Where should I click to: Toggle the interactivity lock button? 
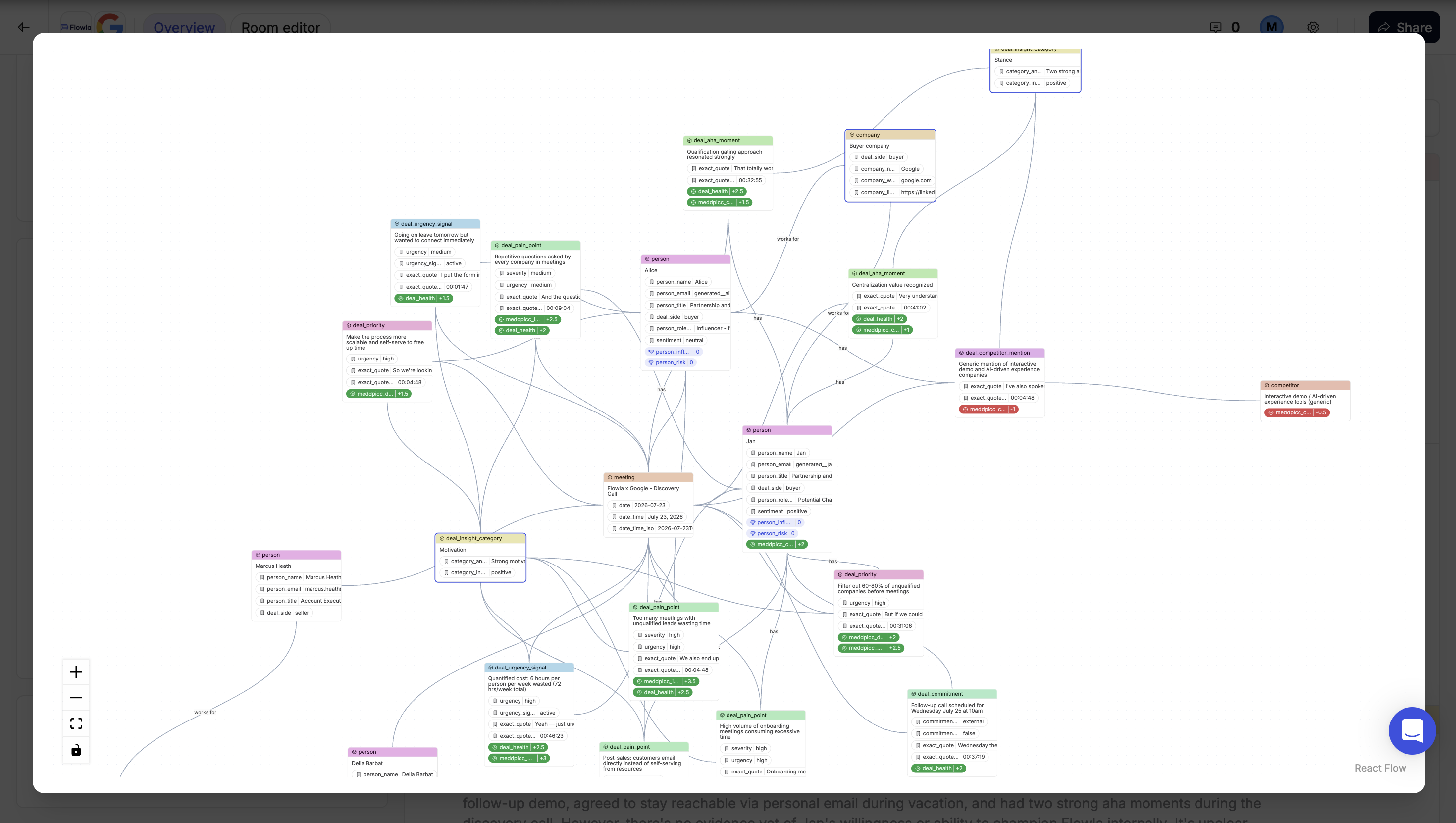click(x=76, y=750)
